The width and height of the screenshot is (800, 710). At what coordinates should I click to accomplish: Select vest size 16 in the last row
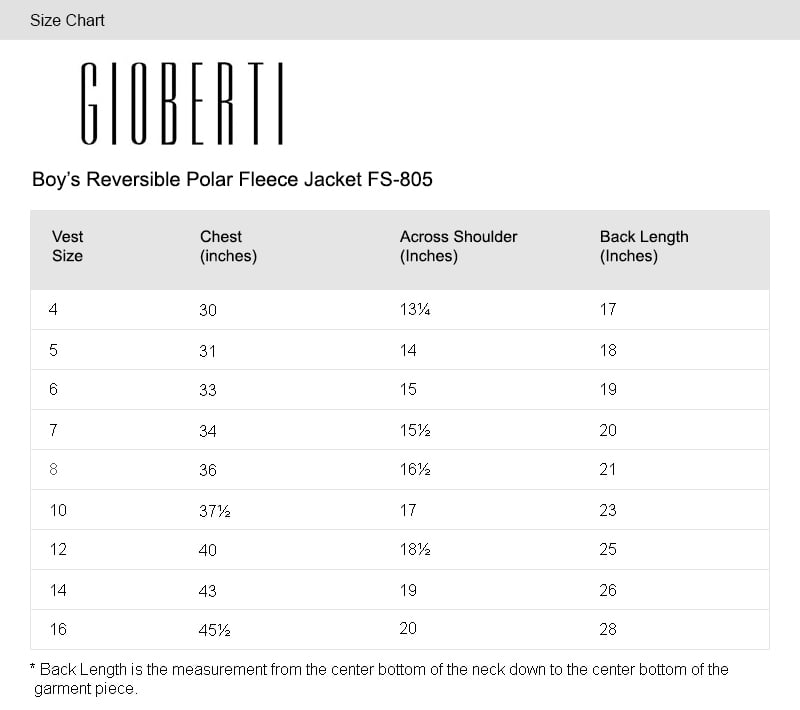(x=58, y=629)
